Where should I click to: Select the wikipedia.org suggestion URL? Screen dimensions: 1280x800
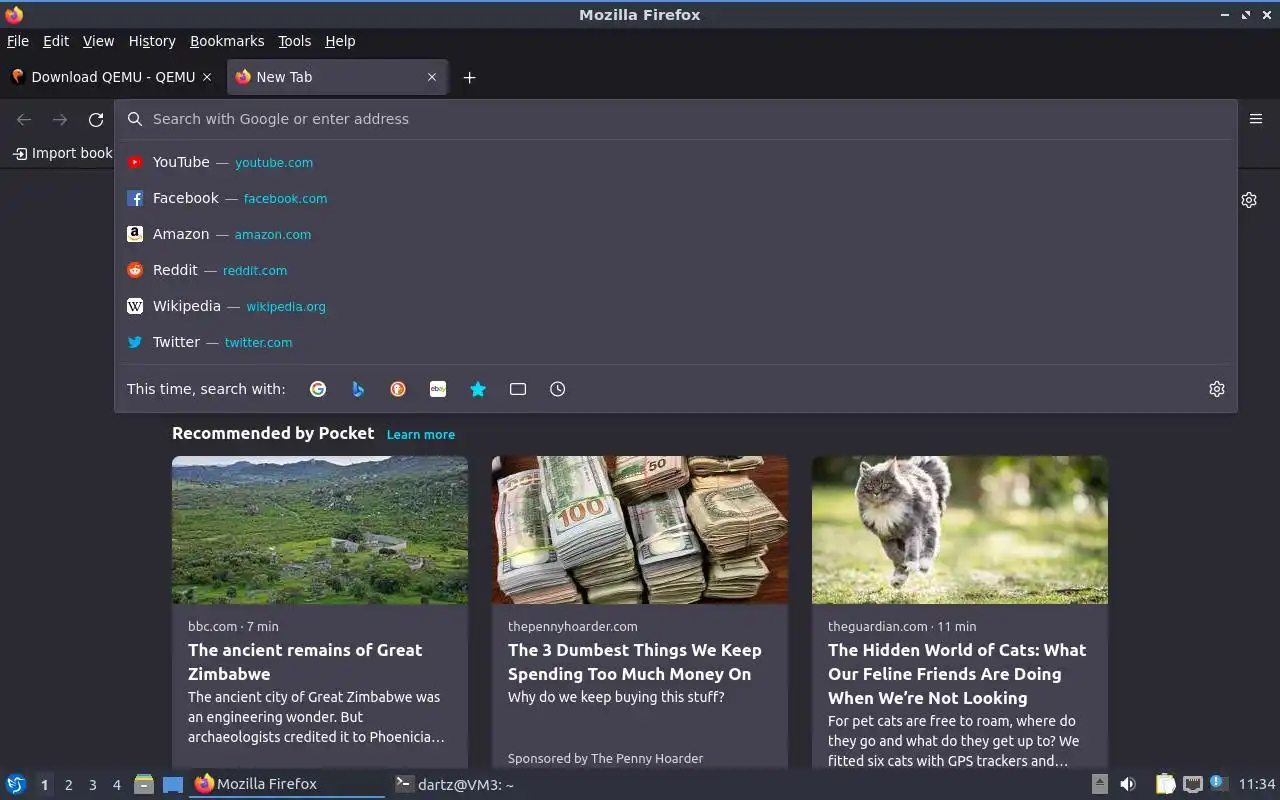pos(286,307)
